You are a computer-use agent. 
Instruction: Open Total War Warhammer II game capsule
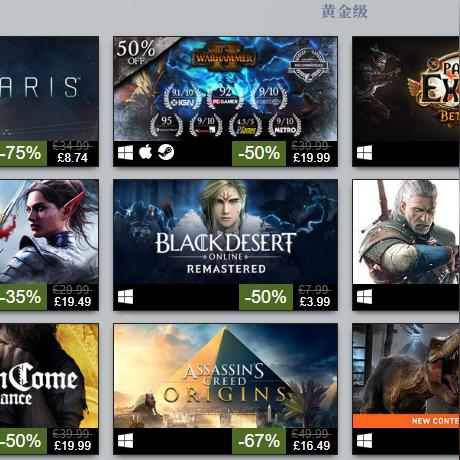[x=225, y=89]
